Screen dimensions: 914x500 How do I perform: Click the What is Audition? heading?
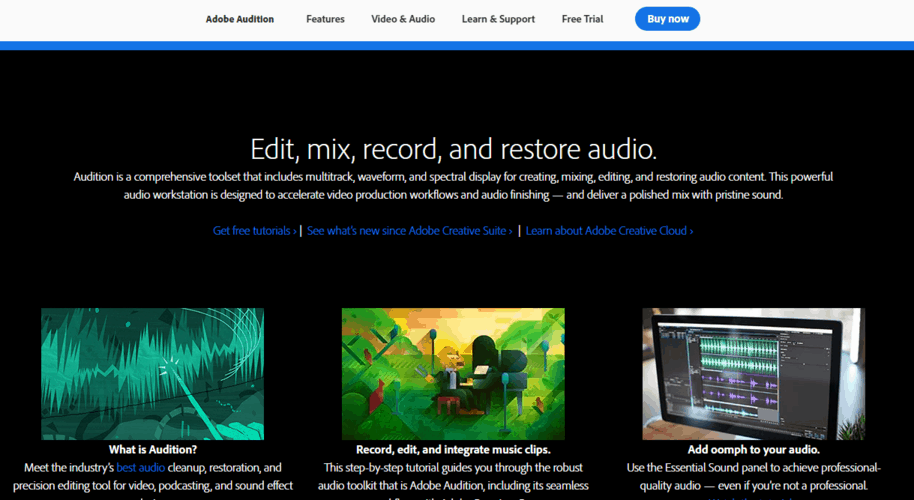click(x=153, y=449)
